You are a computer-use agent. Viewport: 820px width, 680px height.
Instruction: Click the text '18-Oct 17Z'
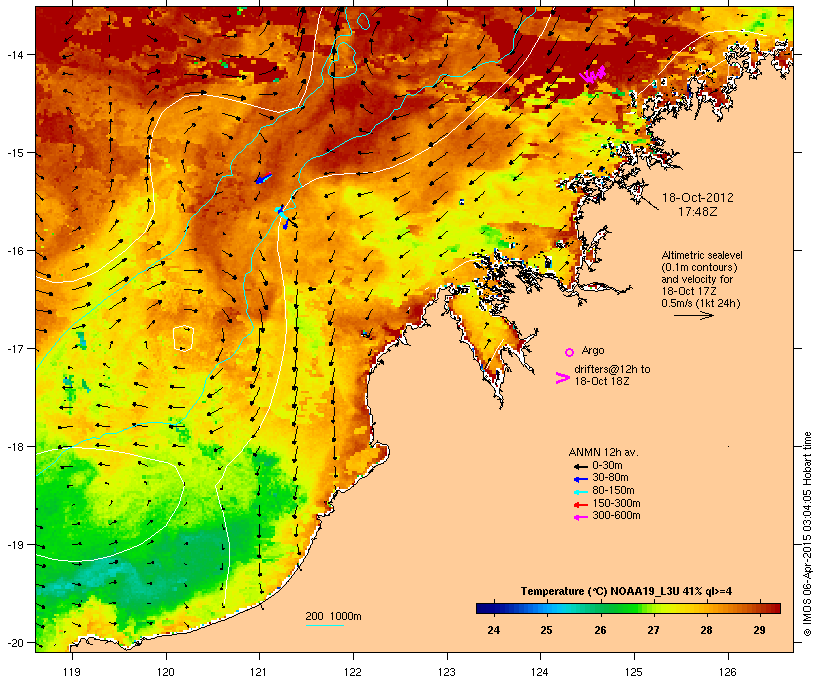pyautogui.click(x=689, y=291)
